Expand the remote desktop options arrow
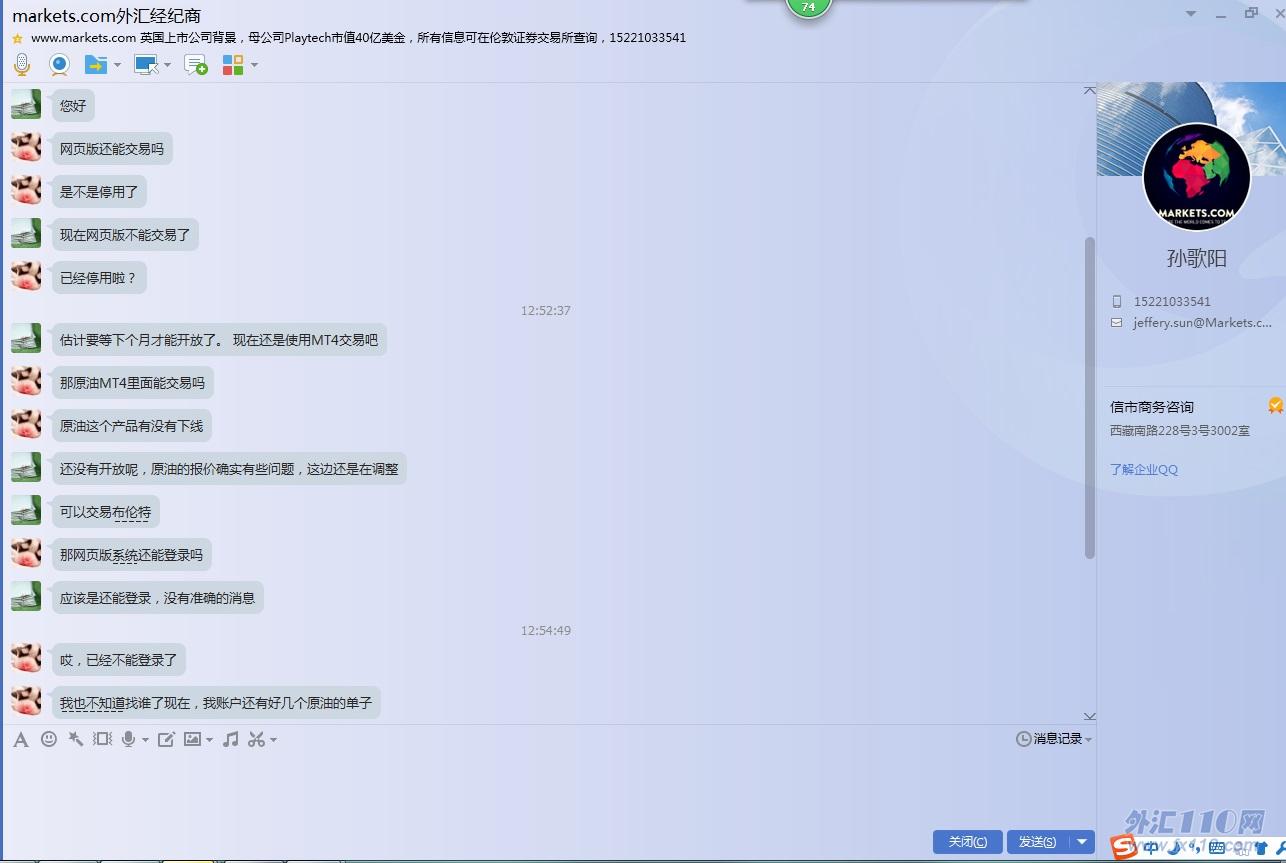This screenshot has height=863, width=1286. [167, 65]
